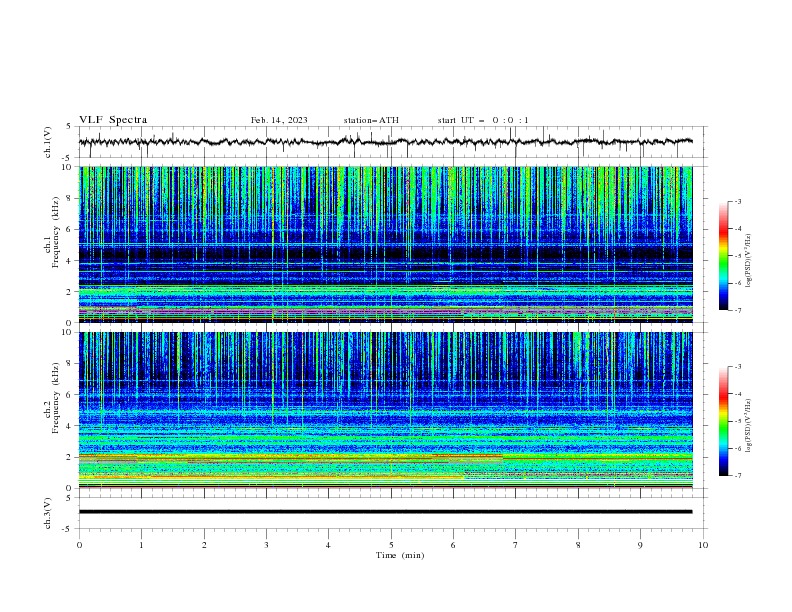Click the ch.2 colorbar "log(PSD)(V²/Hz)" label
The image size is (792, 612).
(749, 426)
